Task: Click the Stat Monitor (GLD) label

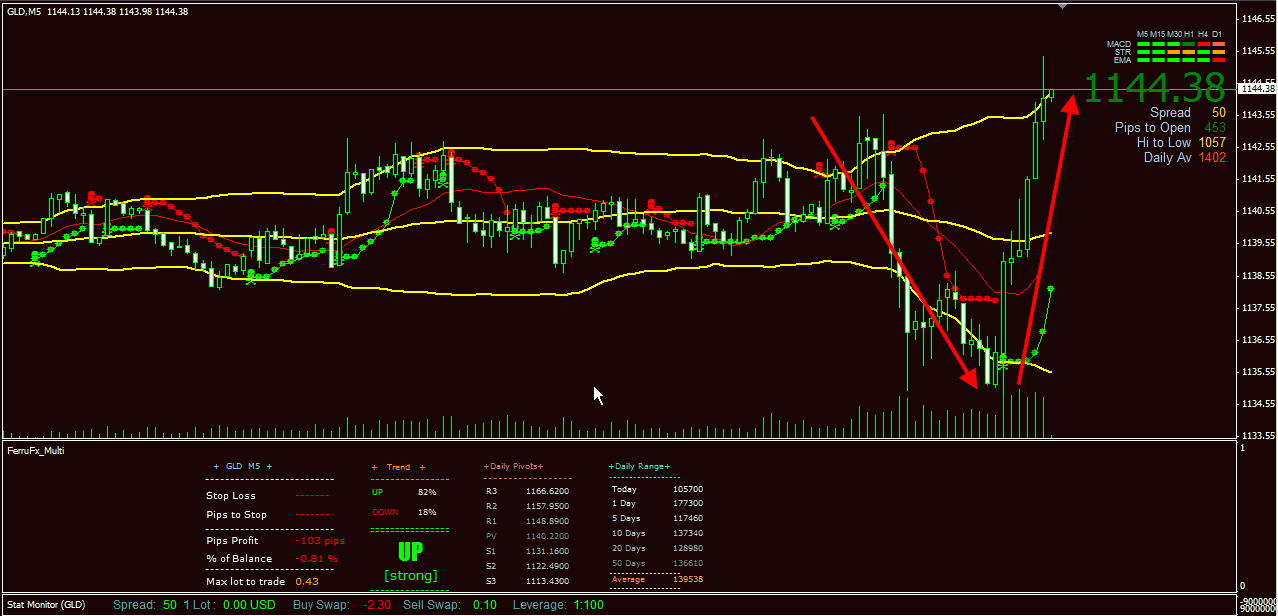Action: click(46, 605)
